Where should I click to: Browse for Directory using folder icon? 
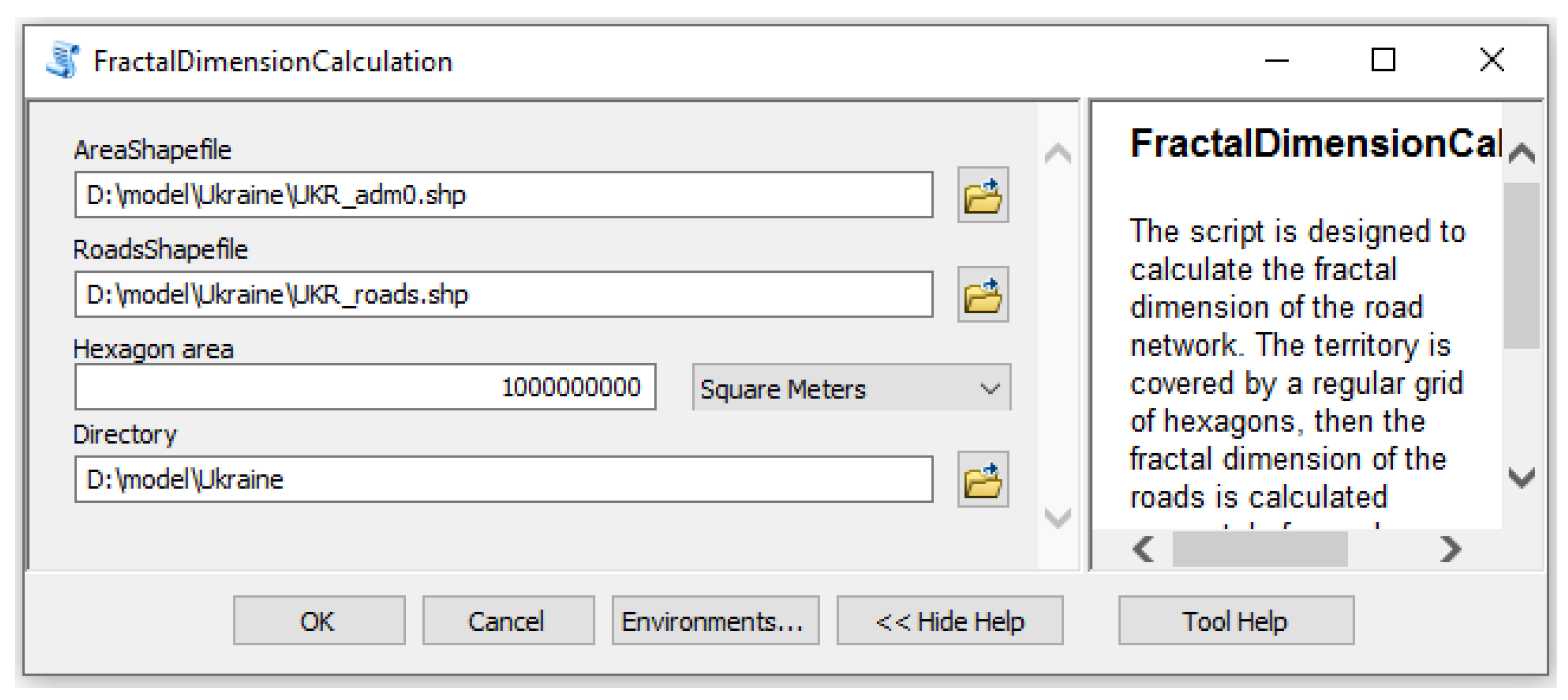coord(982,480)
